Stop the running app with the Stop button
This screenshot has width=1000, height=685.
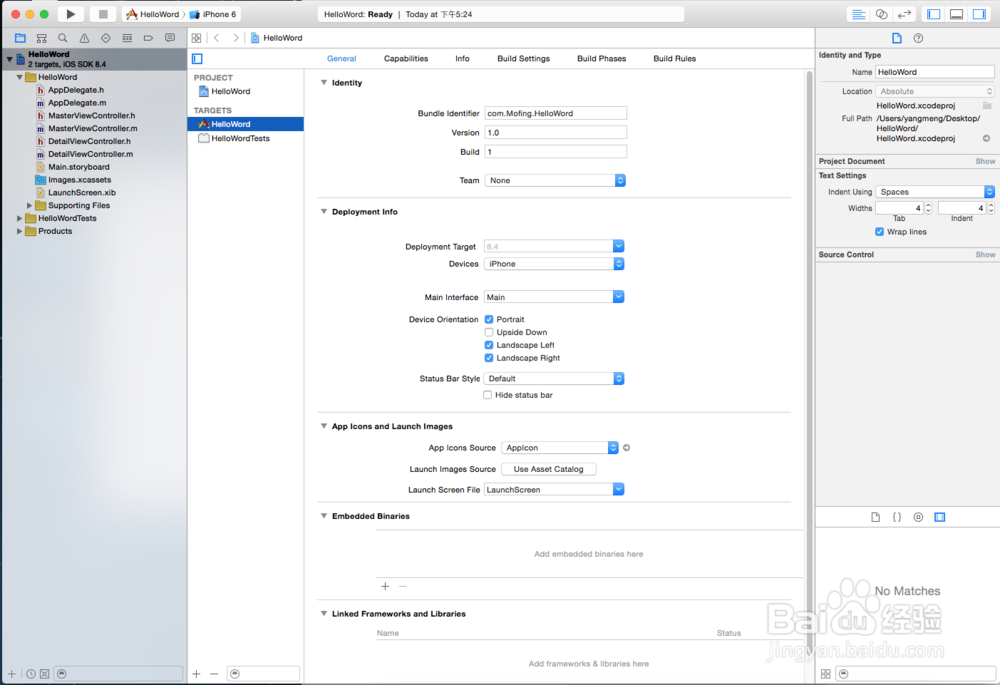103,14
